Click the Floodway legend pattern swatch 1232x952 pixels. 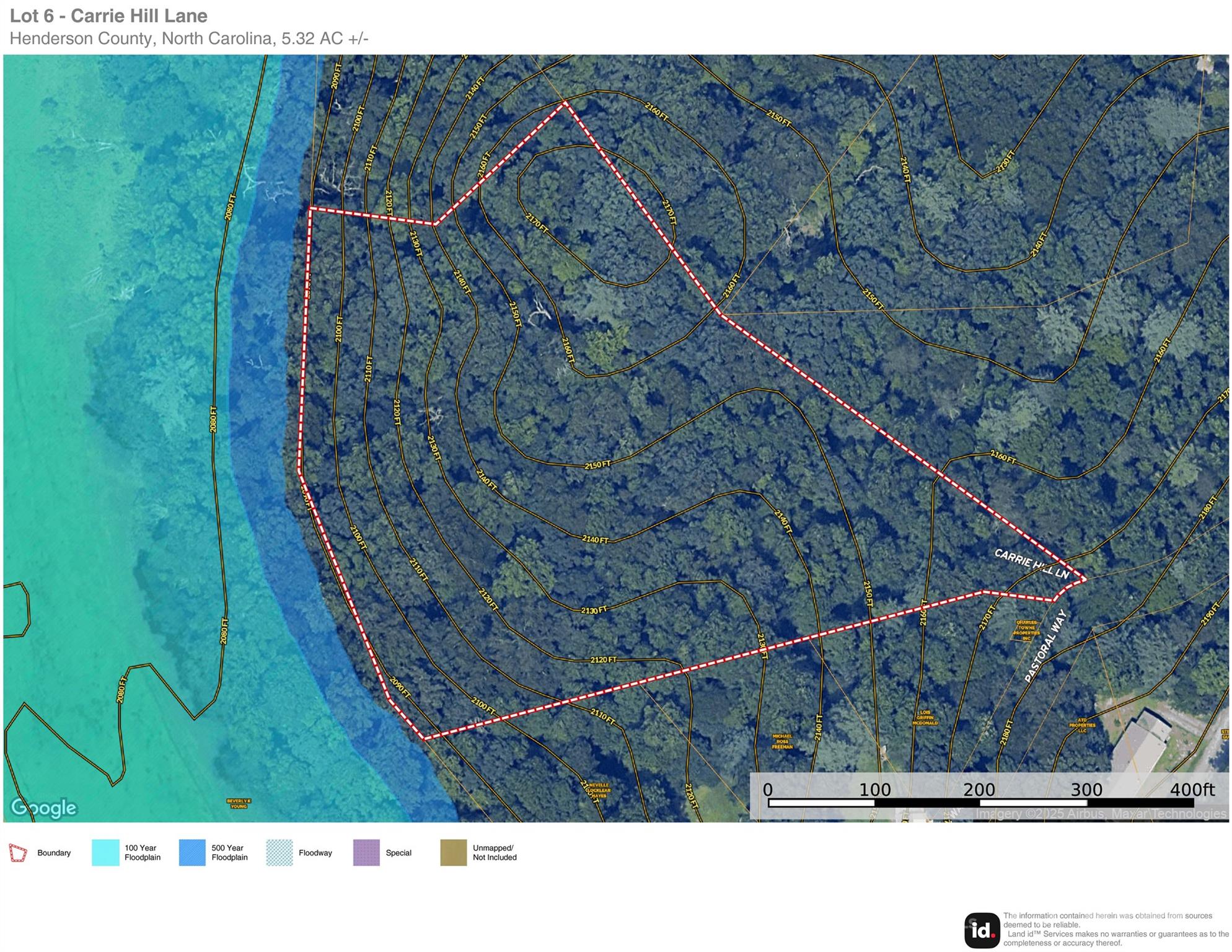(x=279, y=853)
